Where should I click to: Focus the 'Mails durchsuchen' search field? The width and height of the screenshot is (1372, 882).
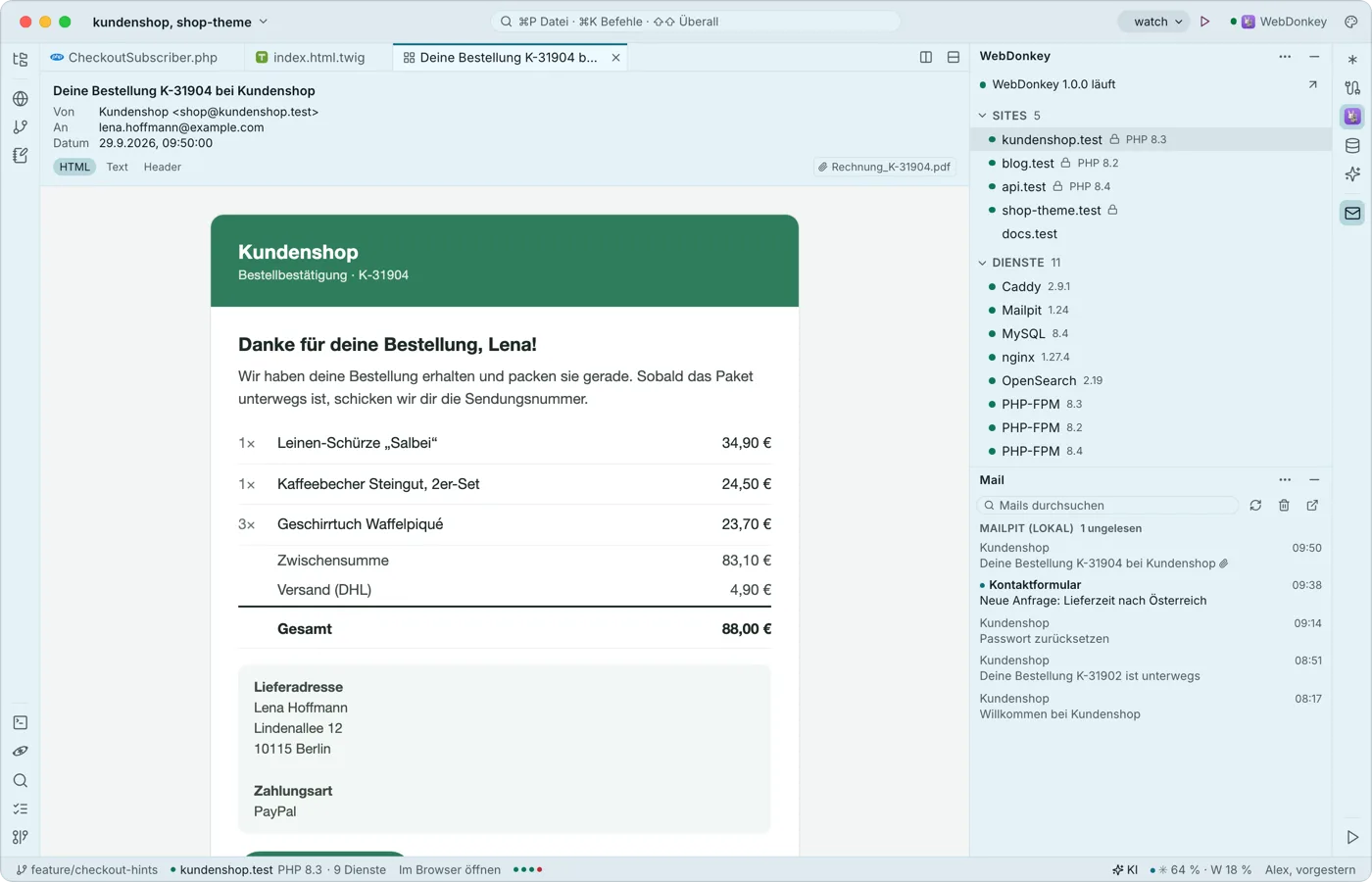click(1107, 506)
